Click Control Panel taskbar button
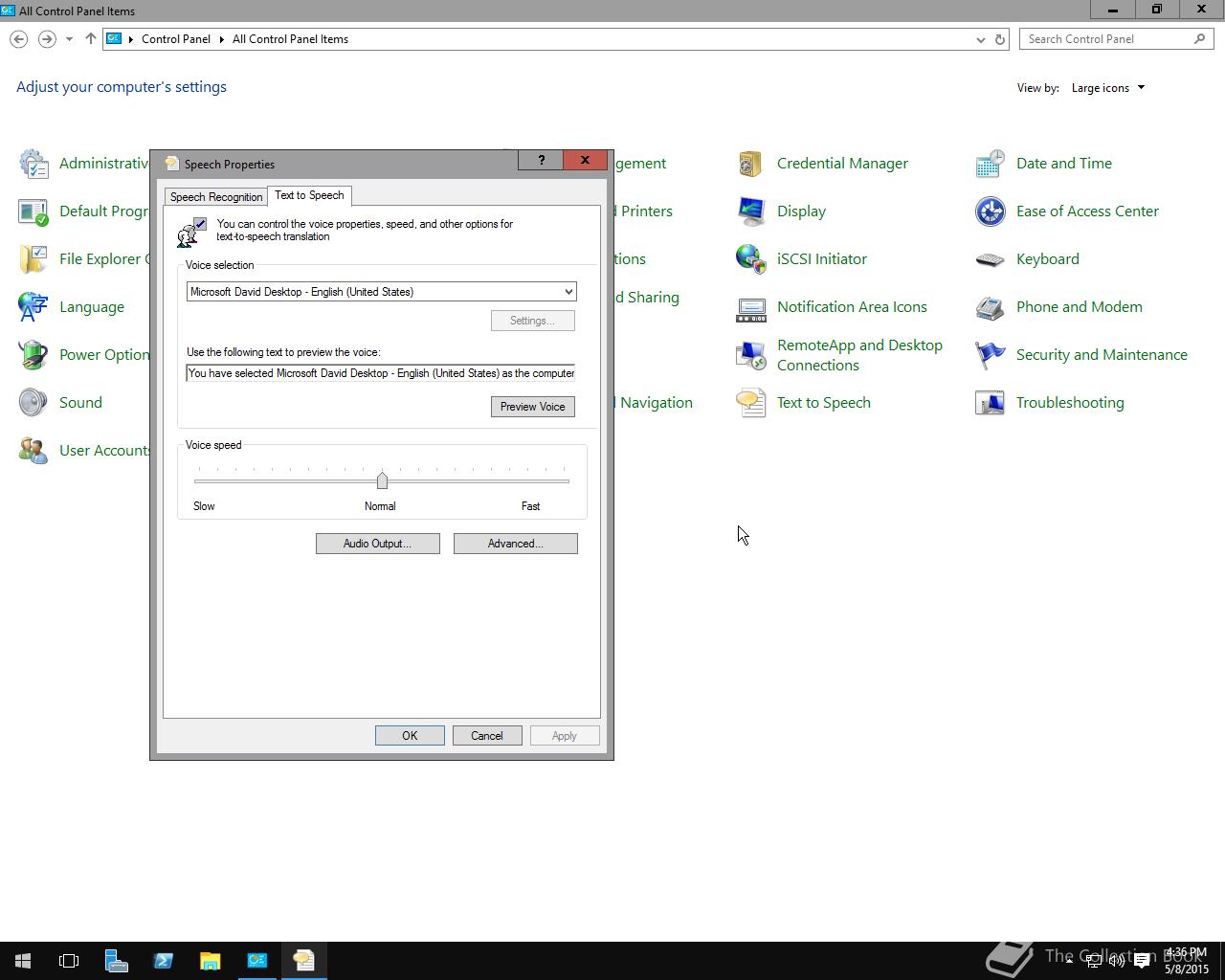This screenshot has width=1225, height=980. 256,961
